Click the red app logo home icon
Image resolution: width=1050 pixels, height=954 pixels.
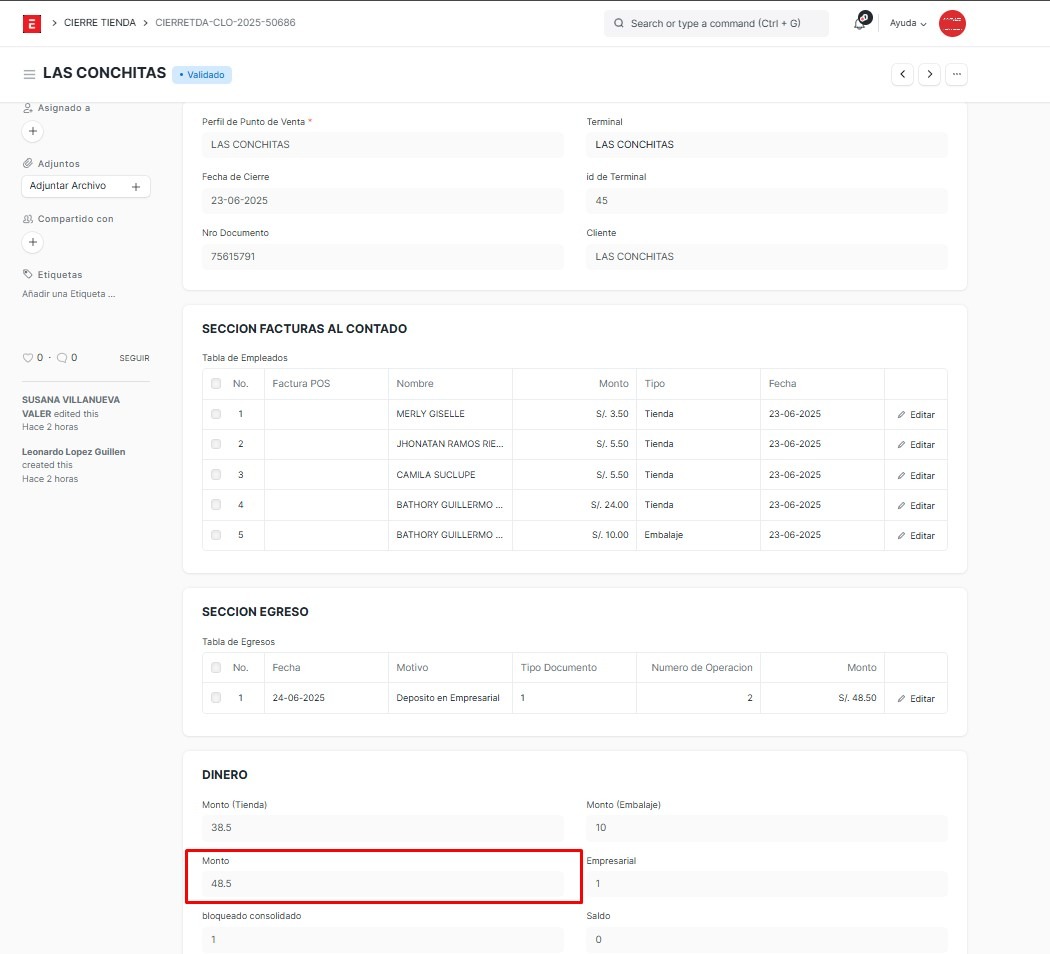click(32, 23)
